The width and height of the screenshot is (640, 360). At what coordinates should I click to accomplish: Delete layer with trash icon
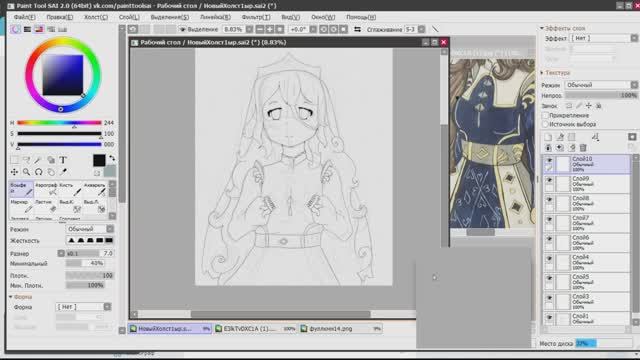click(x=583, y=148)
